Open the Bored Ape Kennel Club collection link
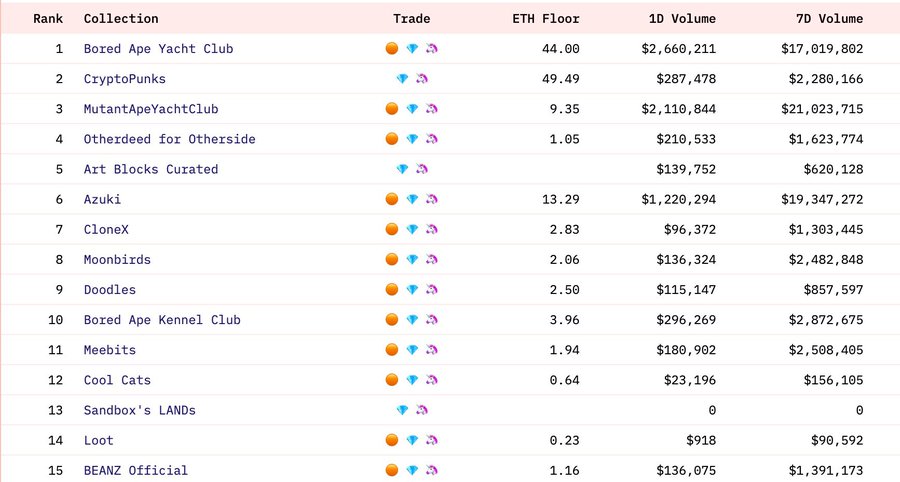The width and height of the screenshot is (900, 482). click(x=162, y=320)
